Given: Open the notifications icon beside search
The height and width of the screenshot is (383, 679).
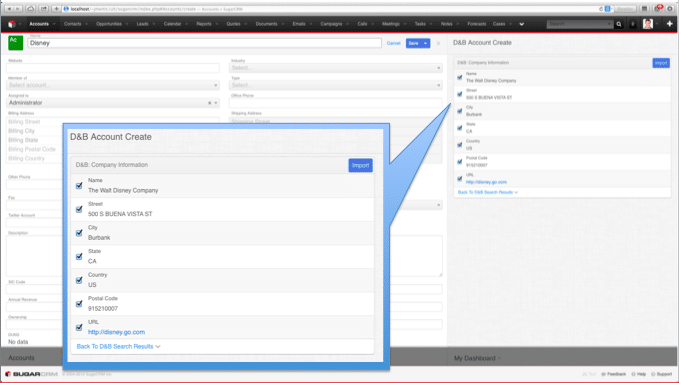Looking at the screenshot, I should pos(633,24).
